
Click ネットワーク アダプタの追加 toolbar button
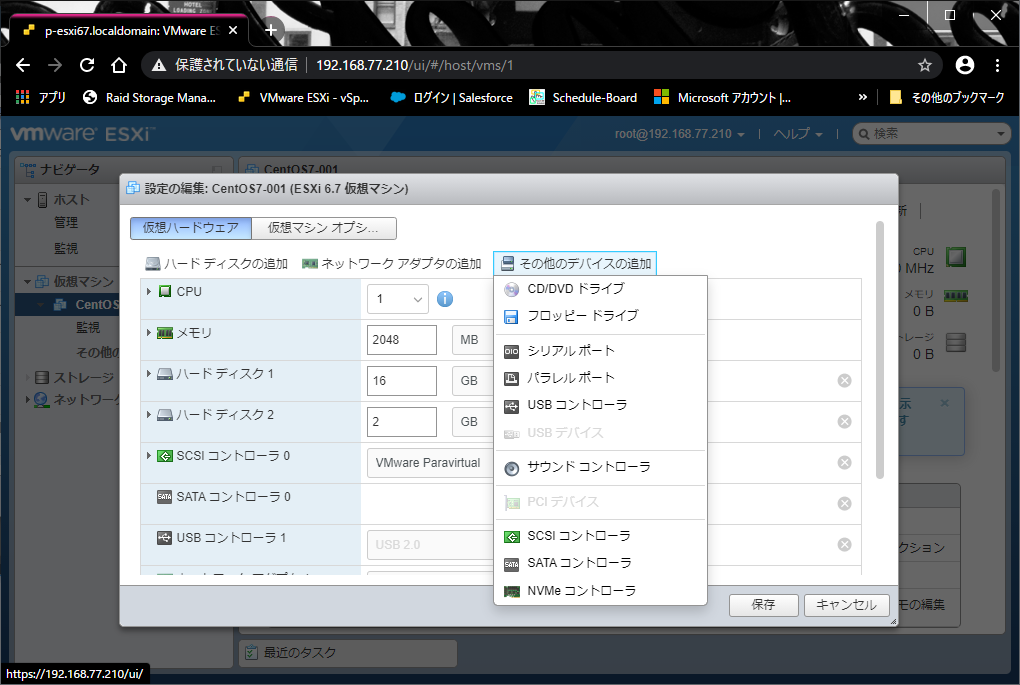coord(392,263)
